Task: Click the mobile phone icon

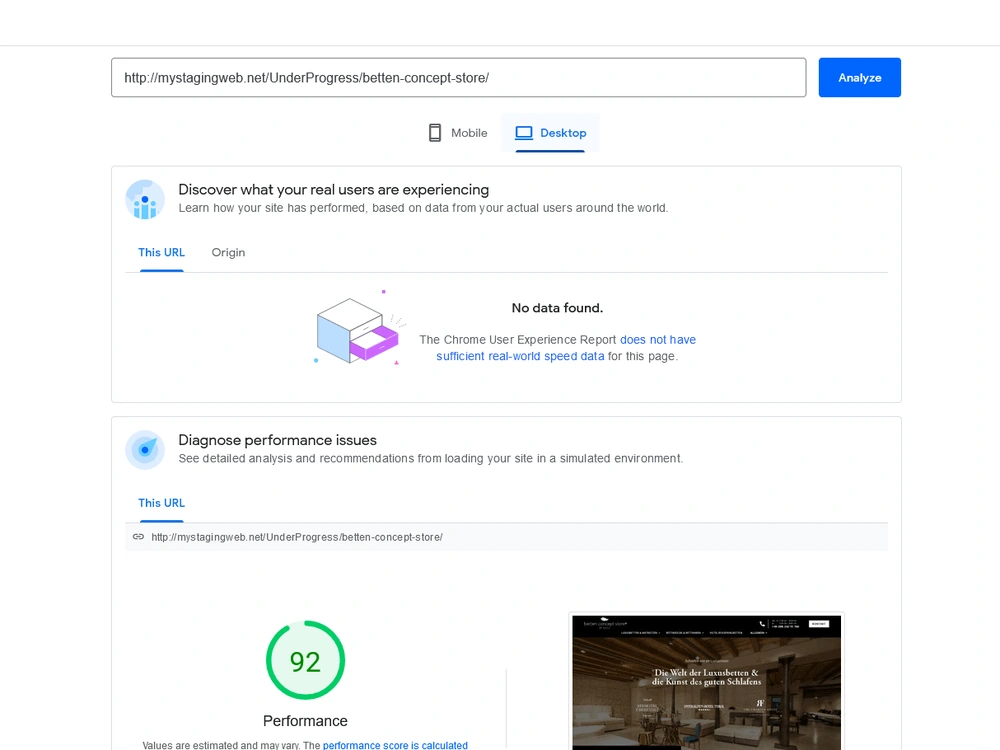Action: [x=435, y=133]
